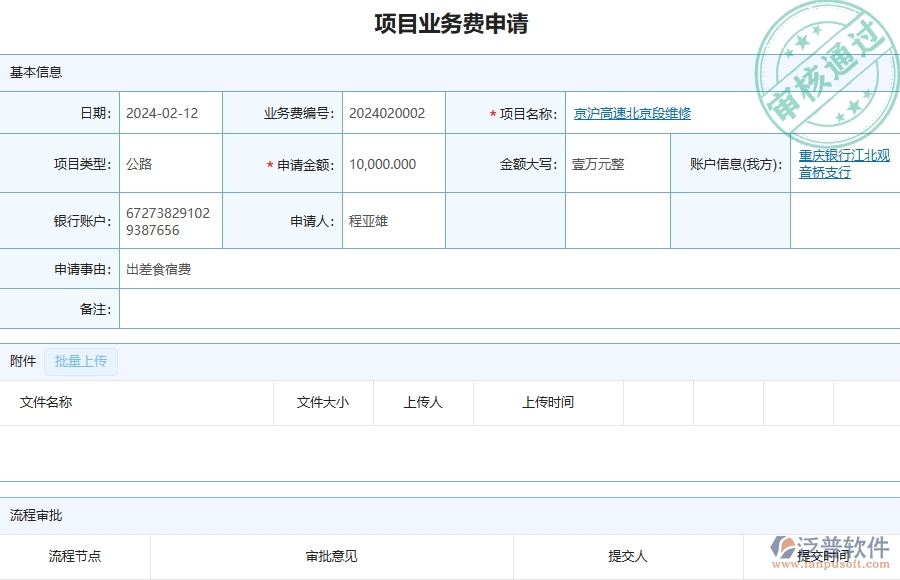The height and width of the screenshot is (580, 900).
Task: Select the 审批意见 column header
Action: click(x=330, y=557)
